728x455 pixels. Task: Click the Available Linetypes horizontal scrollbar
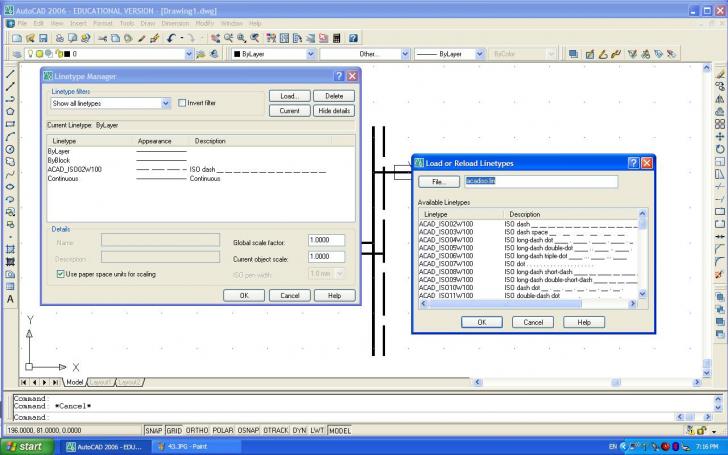pos(528,304)
